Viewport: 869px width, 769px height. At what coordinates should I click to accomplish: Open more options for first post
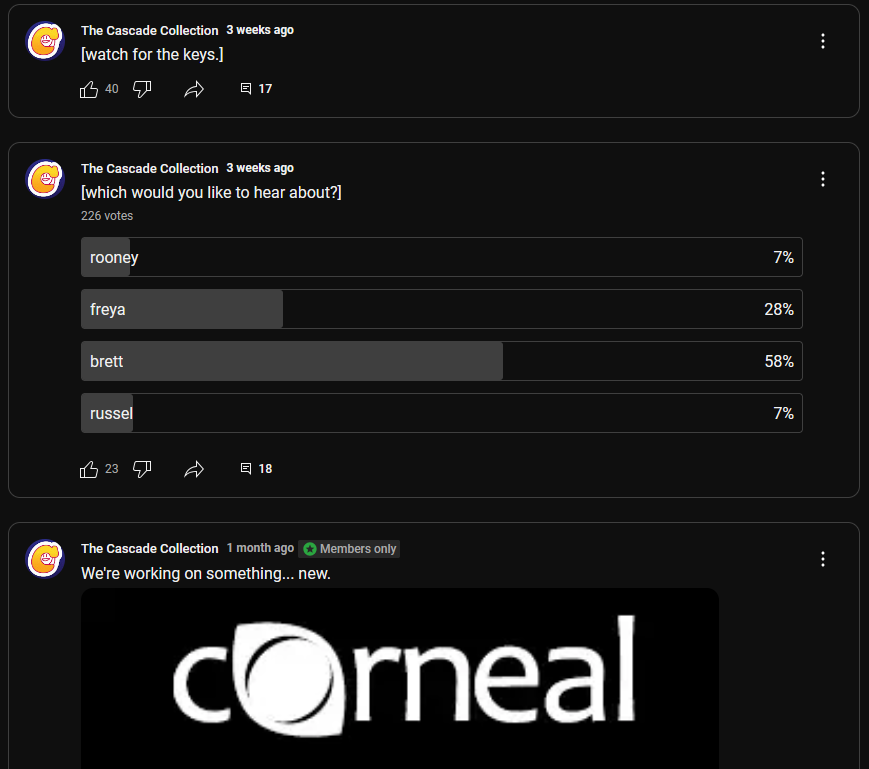pyautogui.click(x=823, y=41)
